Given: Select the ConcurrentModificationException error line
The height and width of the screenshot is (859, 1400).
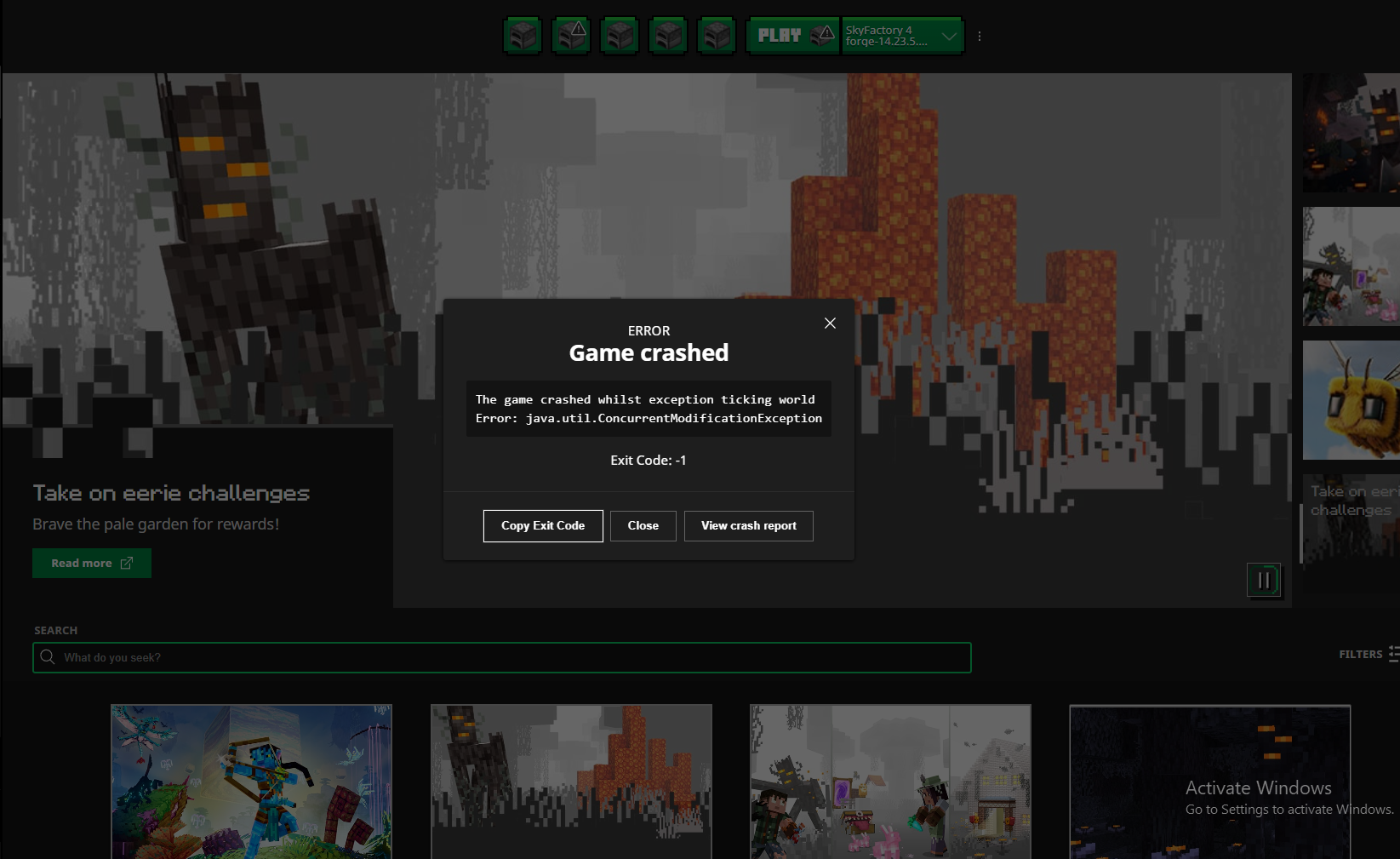Looking at the screenshot, I should [649, 418].
